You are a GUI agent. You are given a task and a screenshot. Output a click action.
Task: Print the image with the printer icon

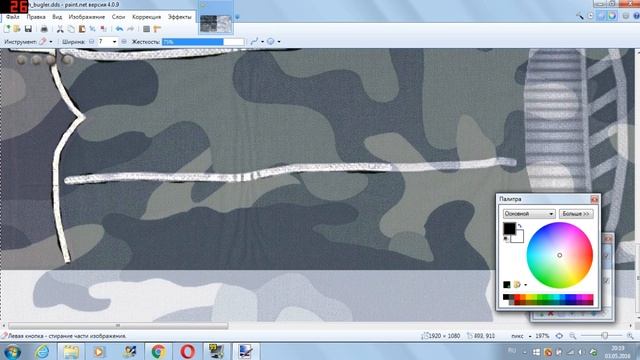click(44, 29)
